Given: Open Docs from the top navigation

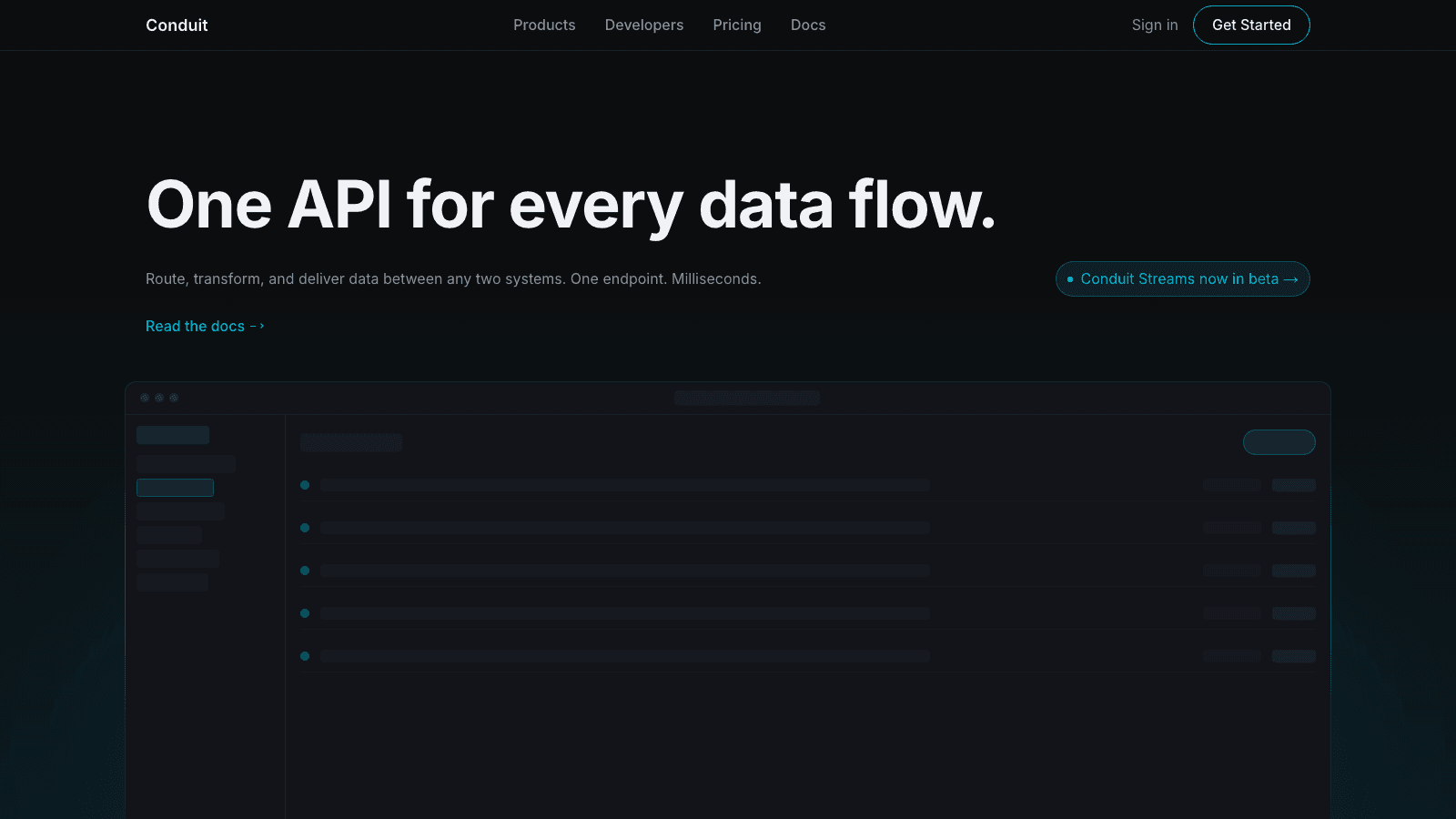Looking at the screenshot, I should pos(807,25).
